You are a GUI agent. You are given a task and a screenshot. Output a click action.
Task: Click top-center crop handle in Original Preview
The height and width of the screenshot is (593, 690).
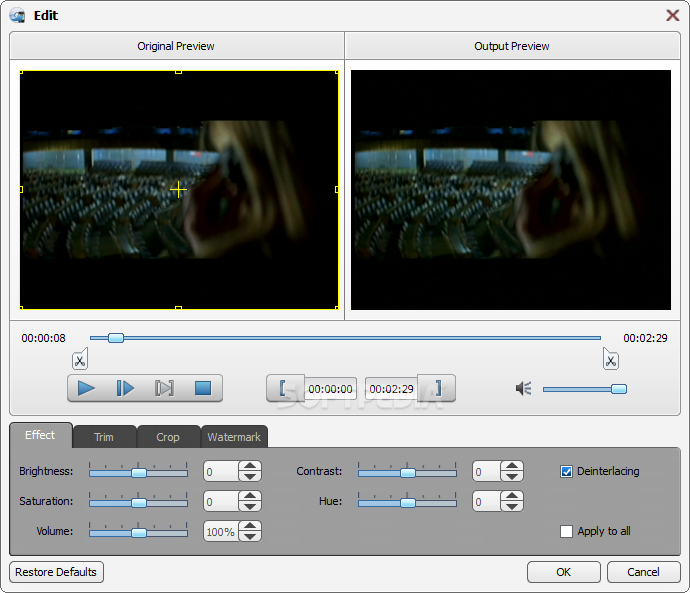(x=178, y=72)
